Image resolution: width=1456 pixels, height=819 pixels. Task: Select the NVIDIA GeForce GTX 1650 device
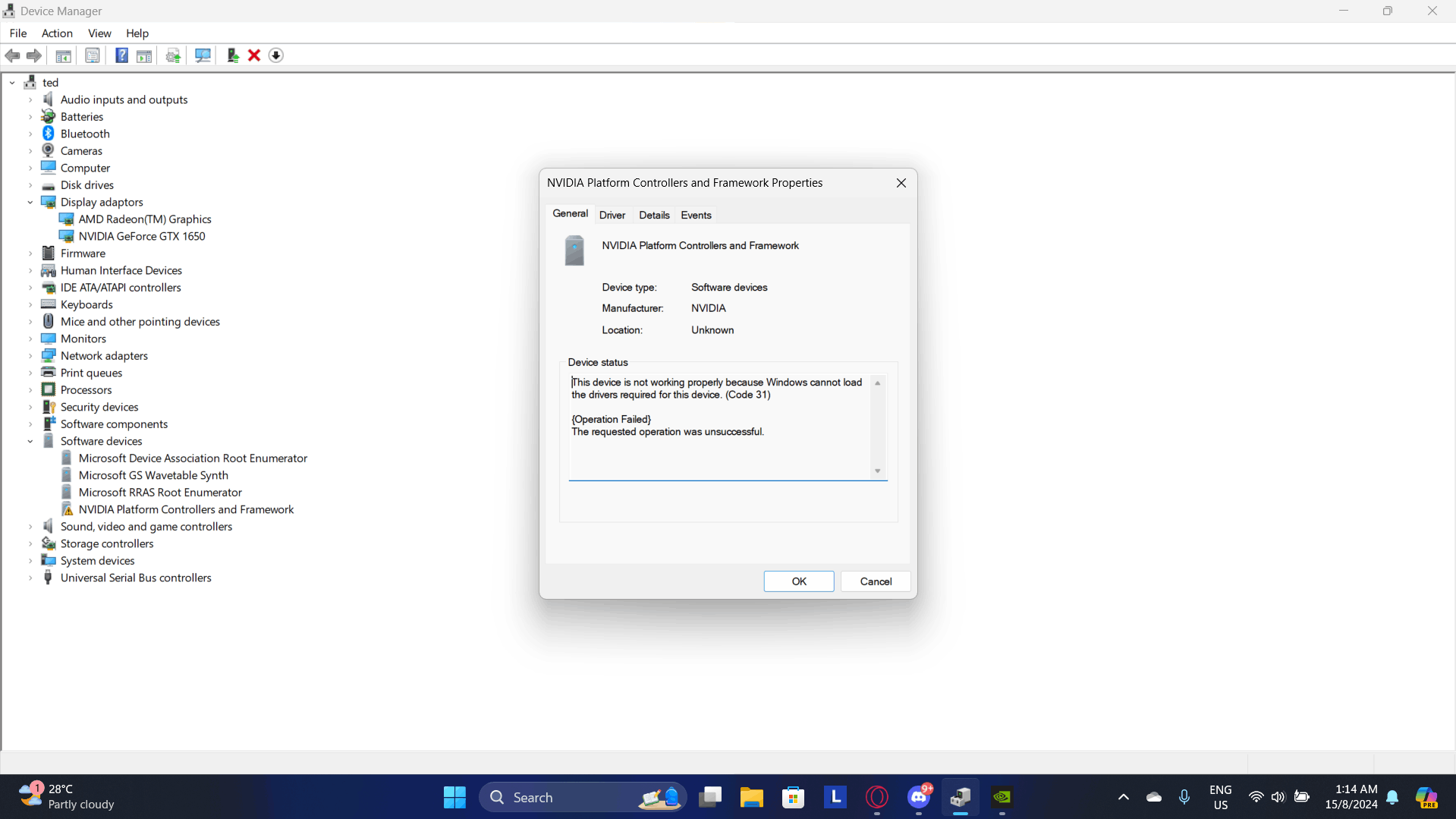point(142,236)
